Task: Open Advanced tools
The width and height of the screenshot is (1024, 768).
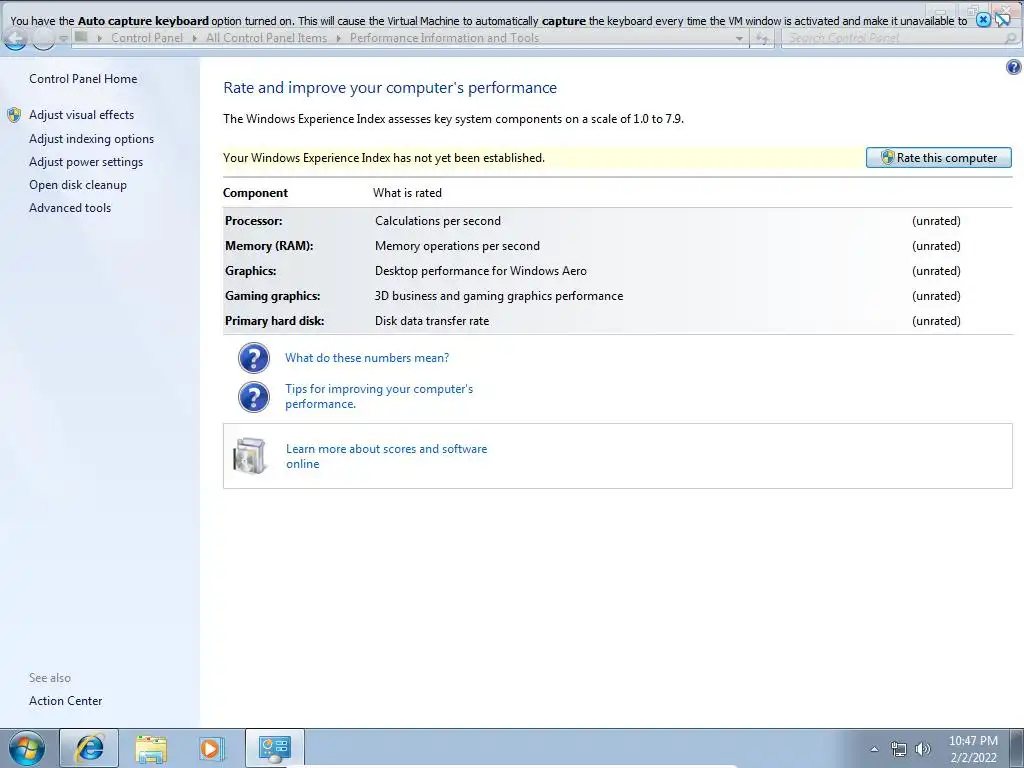Action: pos(70,208)
